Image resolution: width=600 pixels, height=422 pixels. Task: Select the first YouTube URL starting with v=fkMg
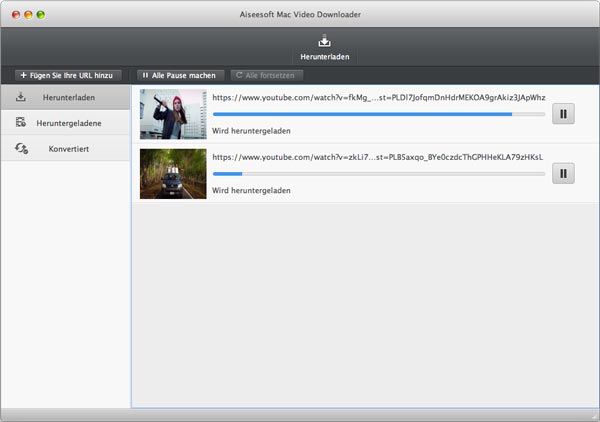(378, 98)
